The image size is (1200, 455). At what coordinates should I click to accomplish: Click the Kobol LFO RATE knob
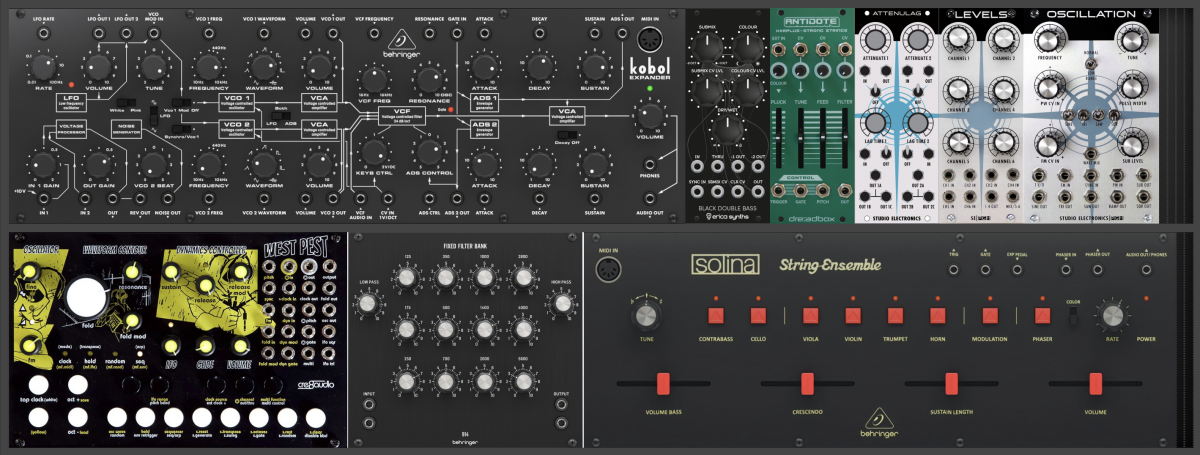point(44,67)
